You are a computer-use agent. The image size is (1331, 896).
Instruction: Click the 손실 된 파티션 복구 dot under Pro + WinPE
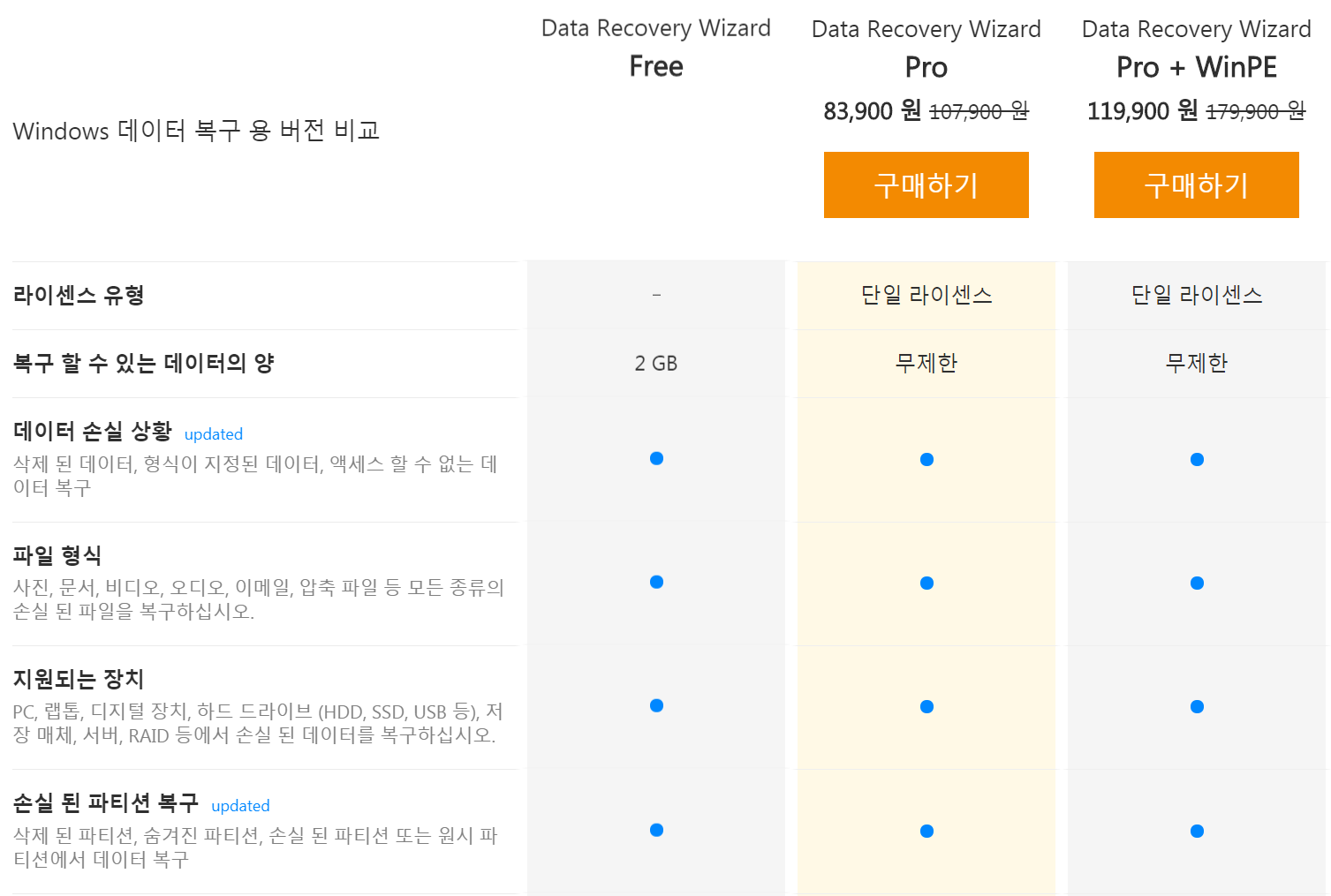[x=1197, y=831]
